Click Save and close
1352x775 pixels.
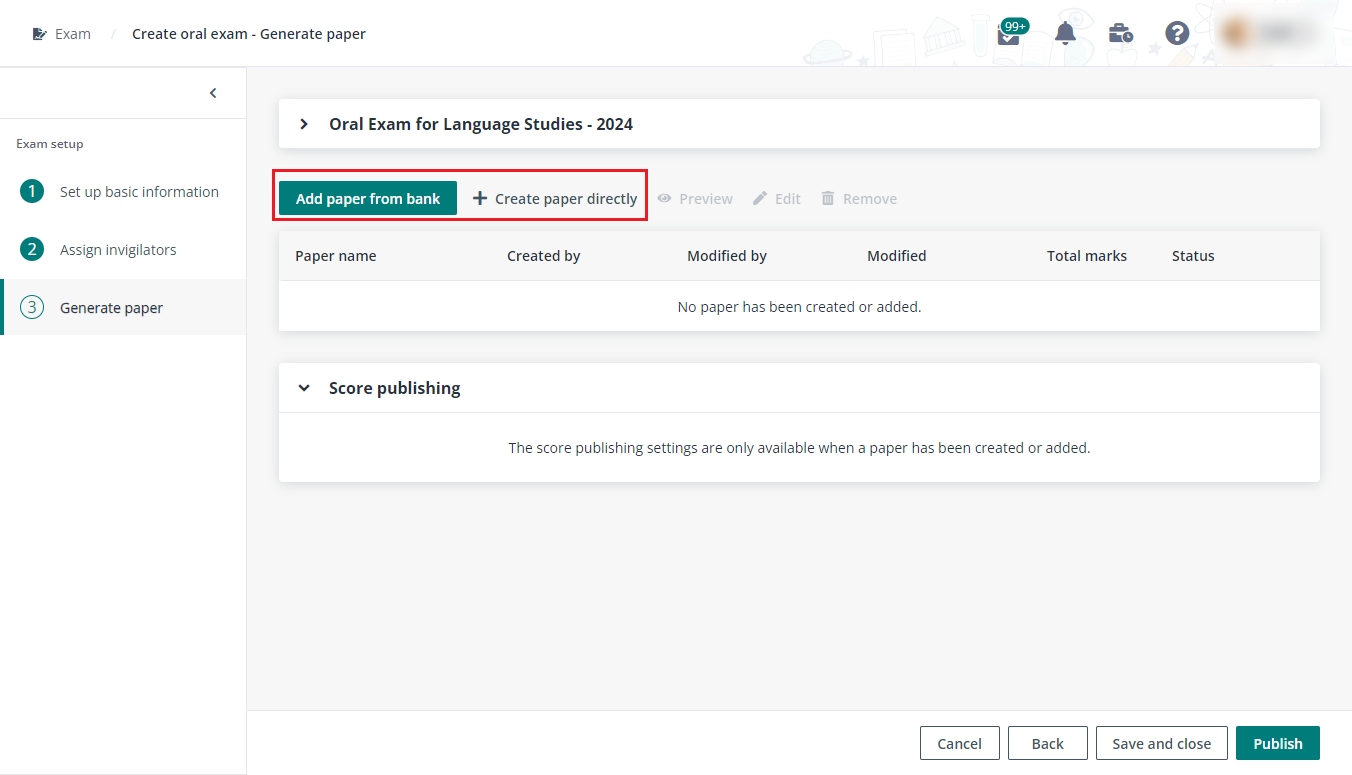pyautogui.click(x=1161, y=743)
